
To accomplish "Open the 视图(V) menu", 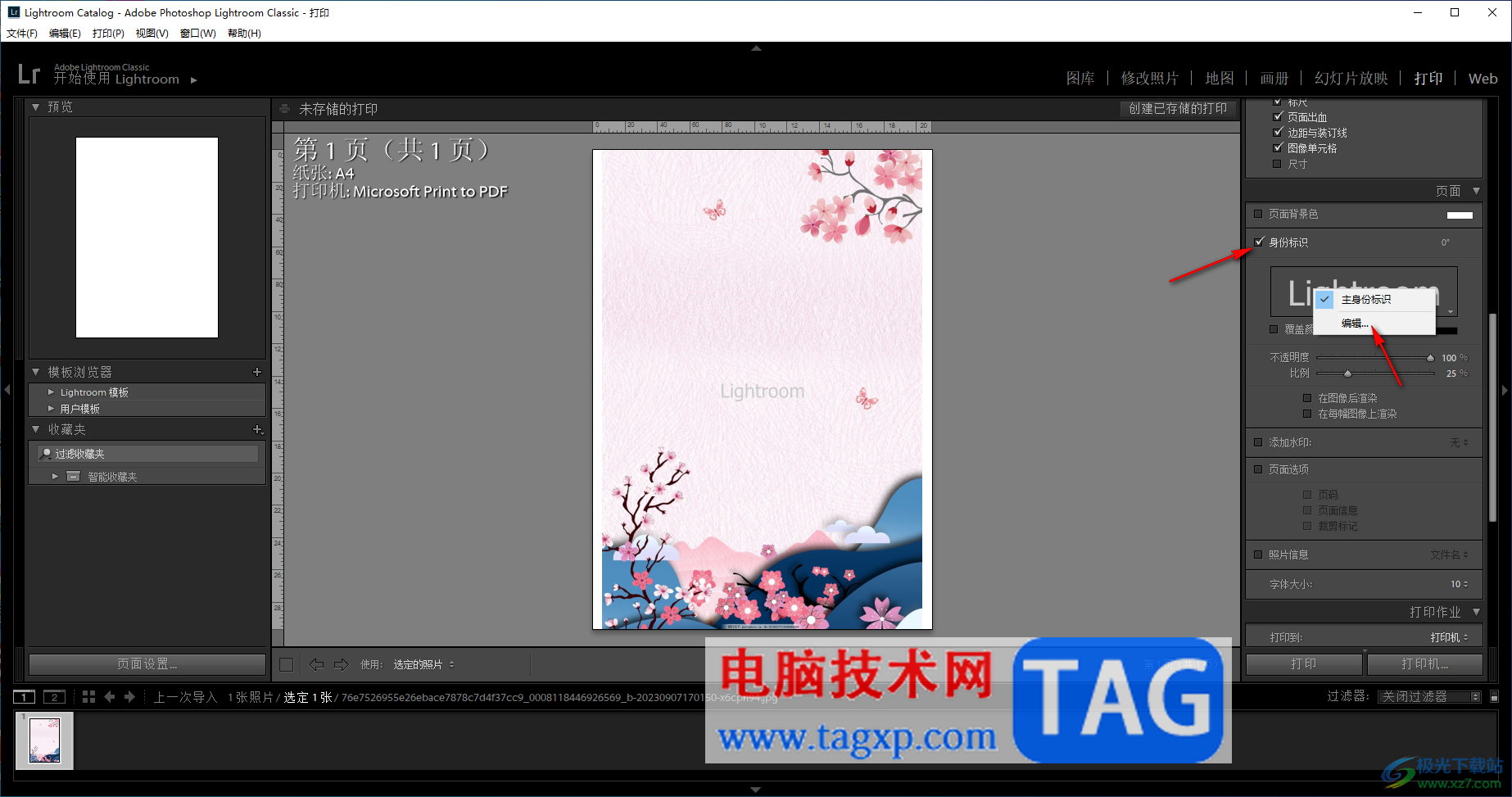I will tap(152, 34).
